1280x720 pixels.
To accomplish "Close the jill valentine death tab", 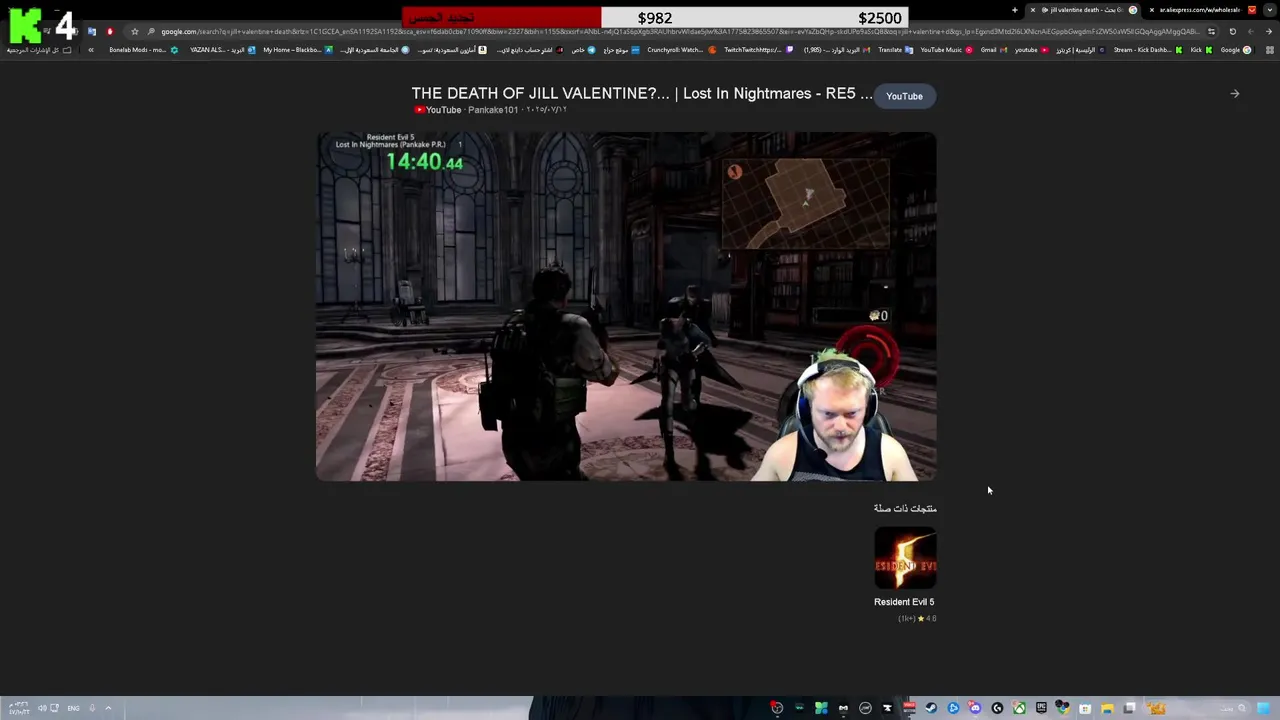I will pos(1033,10).
